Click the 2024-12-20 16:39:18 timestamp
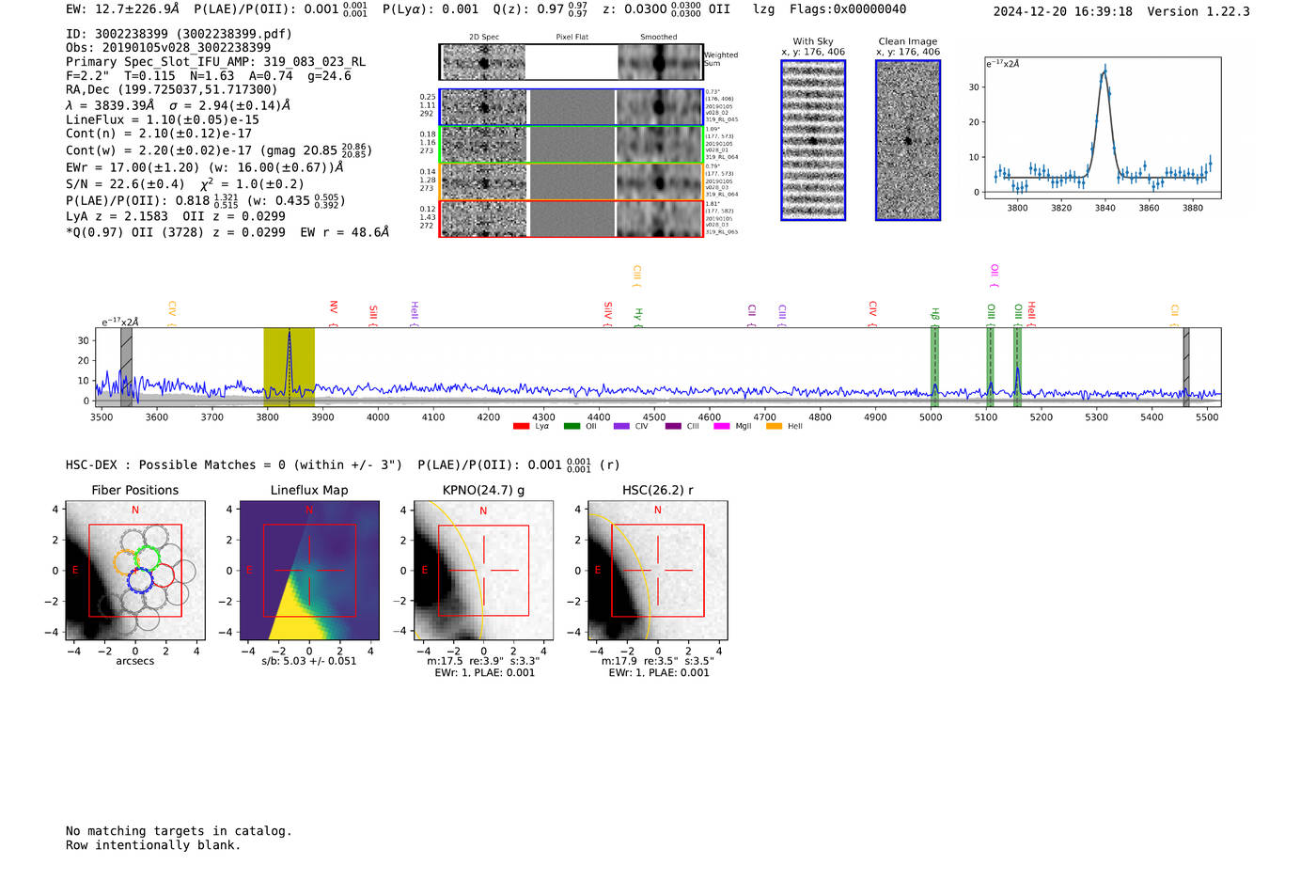Image resolution: width=1316 pixels, height=896 pixels. tap(1063, 11)
